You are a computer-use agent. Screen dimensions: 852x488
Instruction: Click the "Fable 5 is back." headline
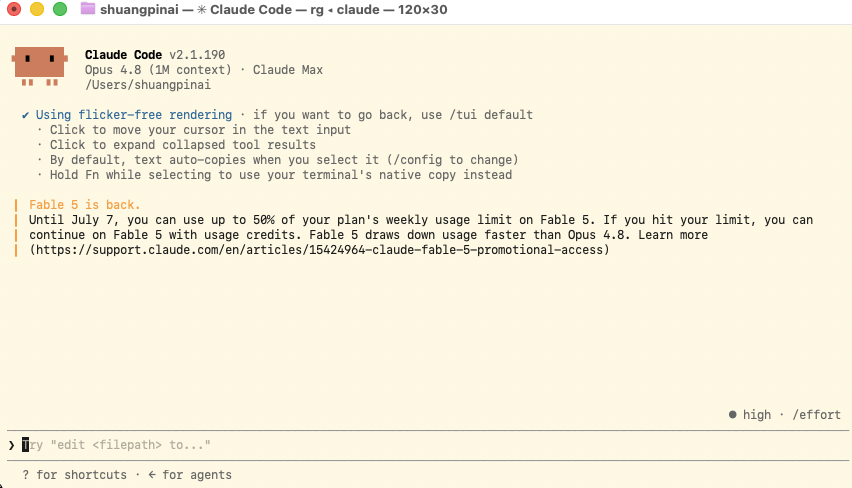(85, 205)
